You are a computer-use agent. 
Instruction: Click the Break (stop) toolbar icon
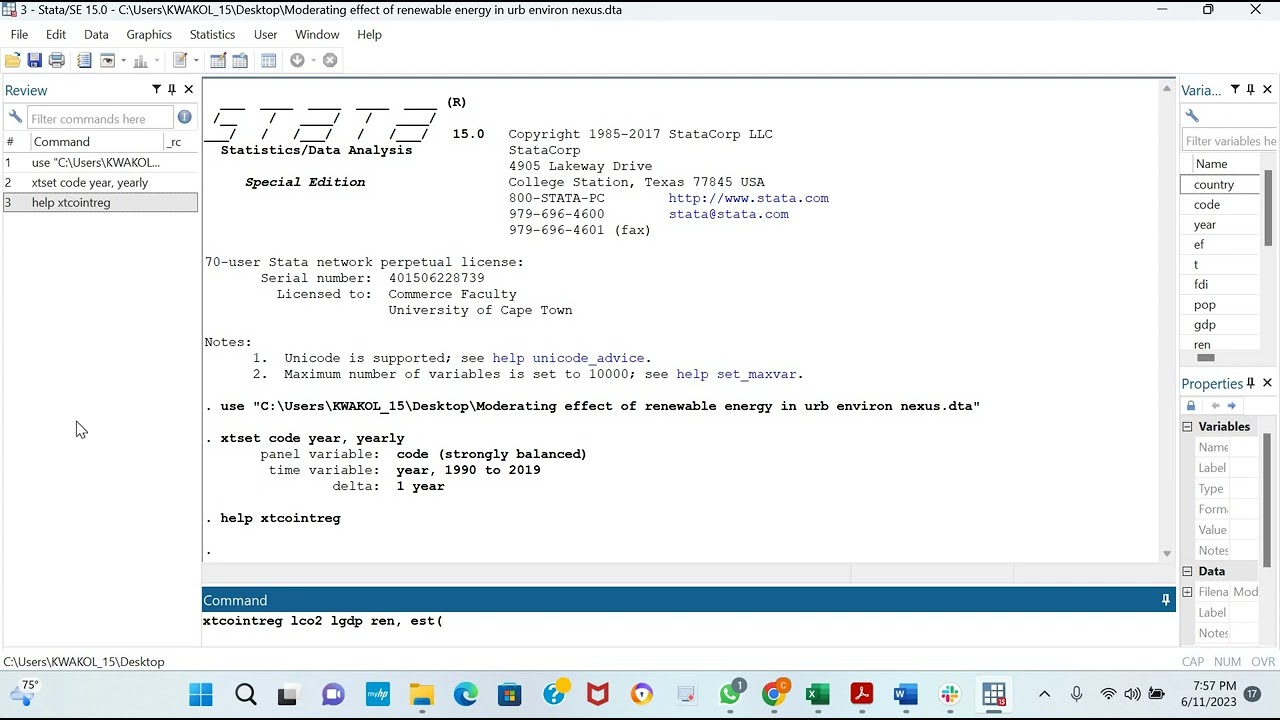[x=330, y=61]
